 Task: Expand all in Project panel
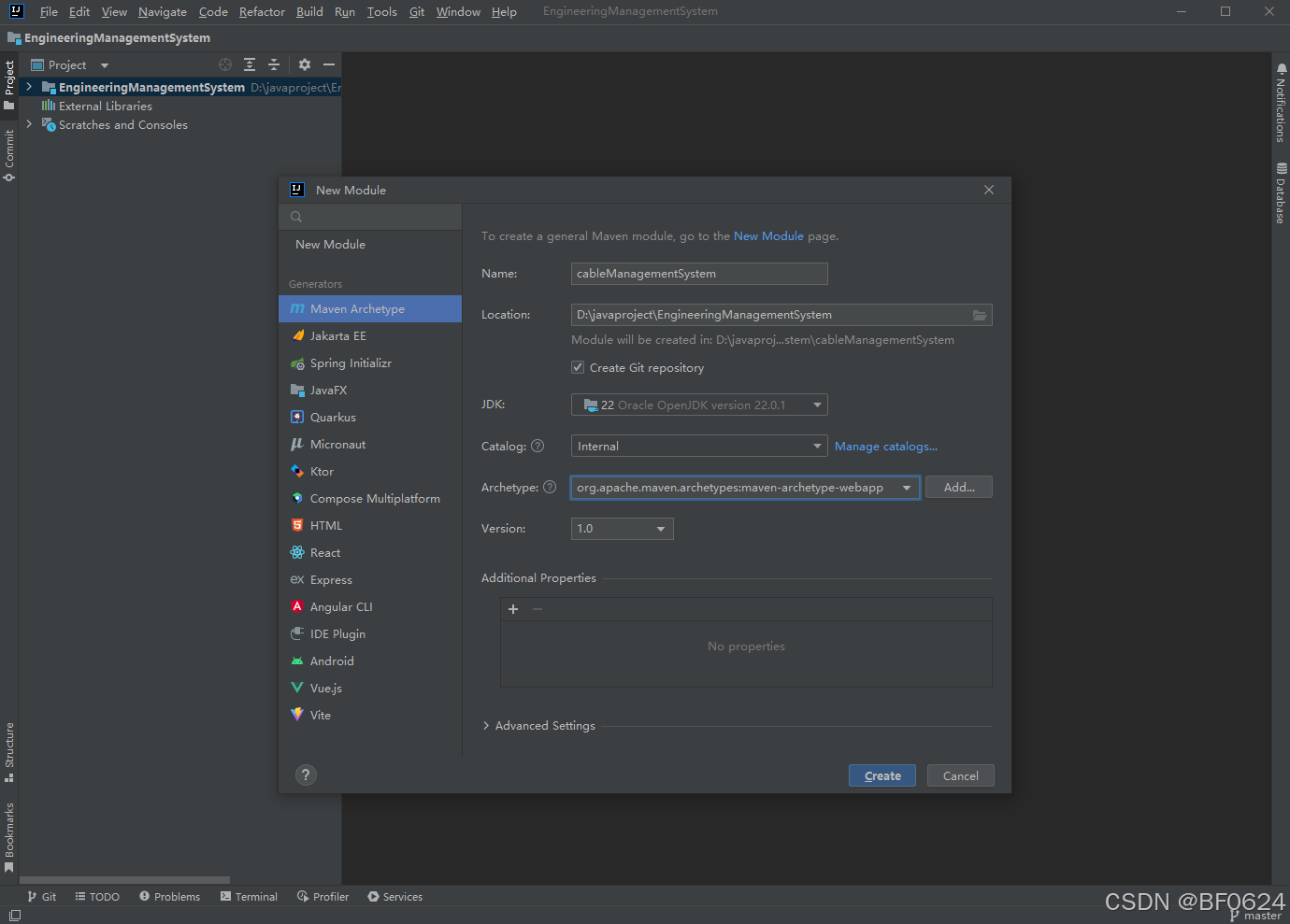tap(250, 64)
